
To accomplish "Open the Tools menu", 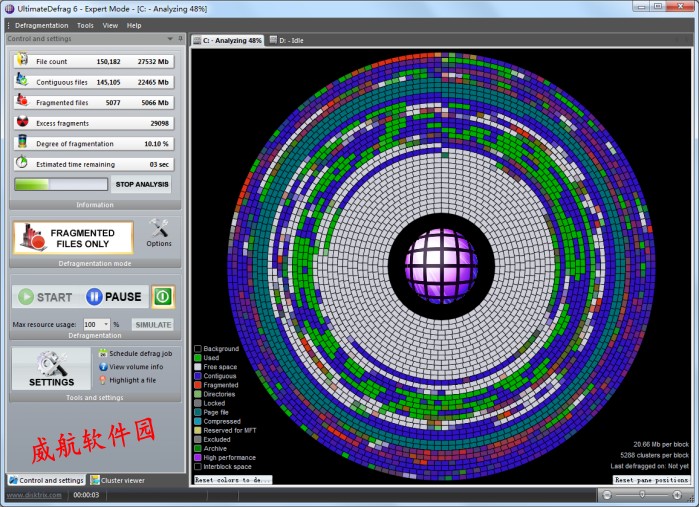I will [x=85, y=25].
